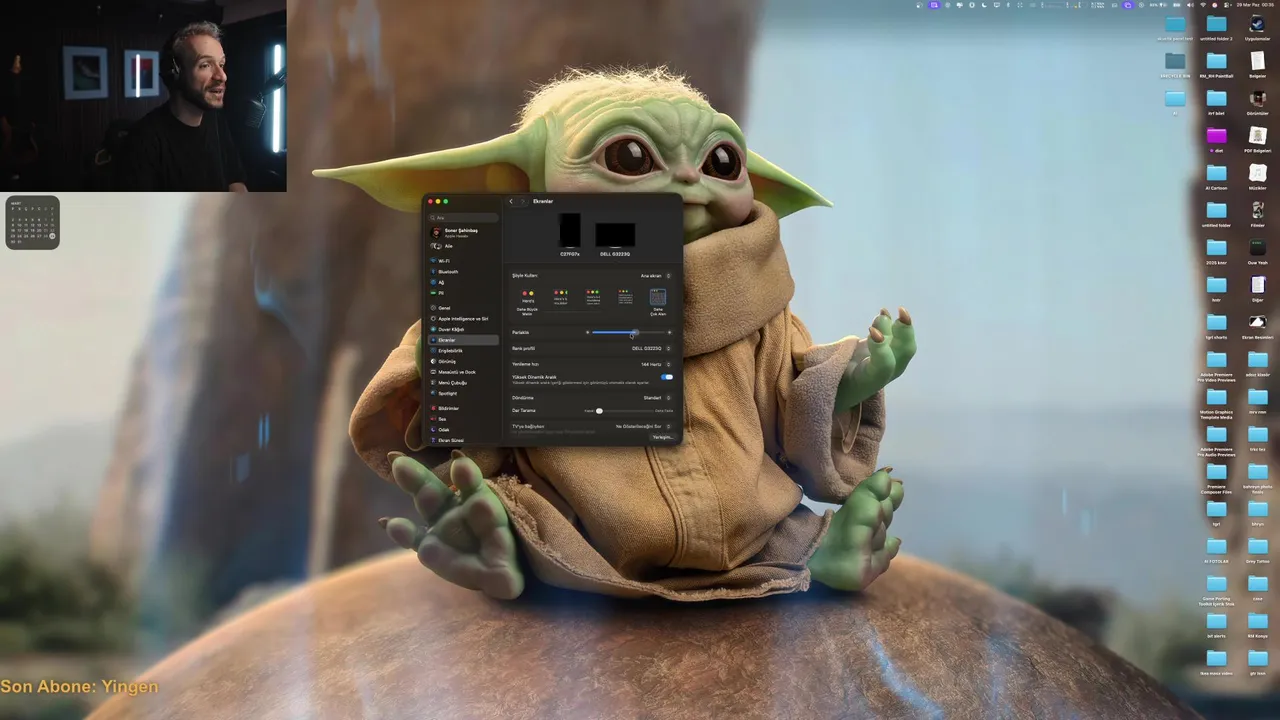Select the purple diet folder on desktop
Viewport: 1280px width, 720px height.
pos(1216,139)
